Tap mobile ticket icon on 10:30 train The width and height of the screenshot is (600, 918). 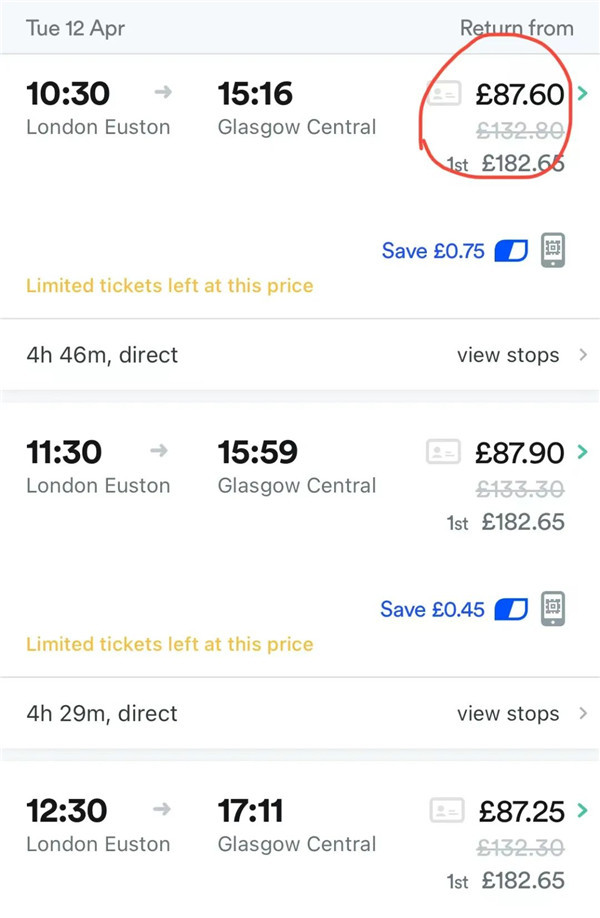[553, 250]
